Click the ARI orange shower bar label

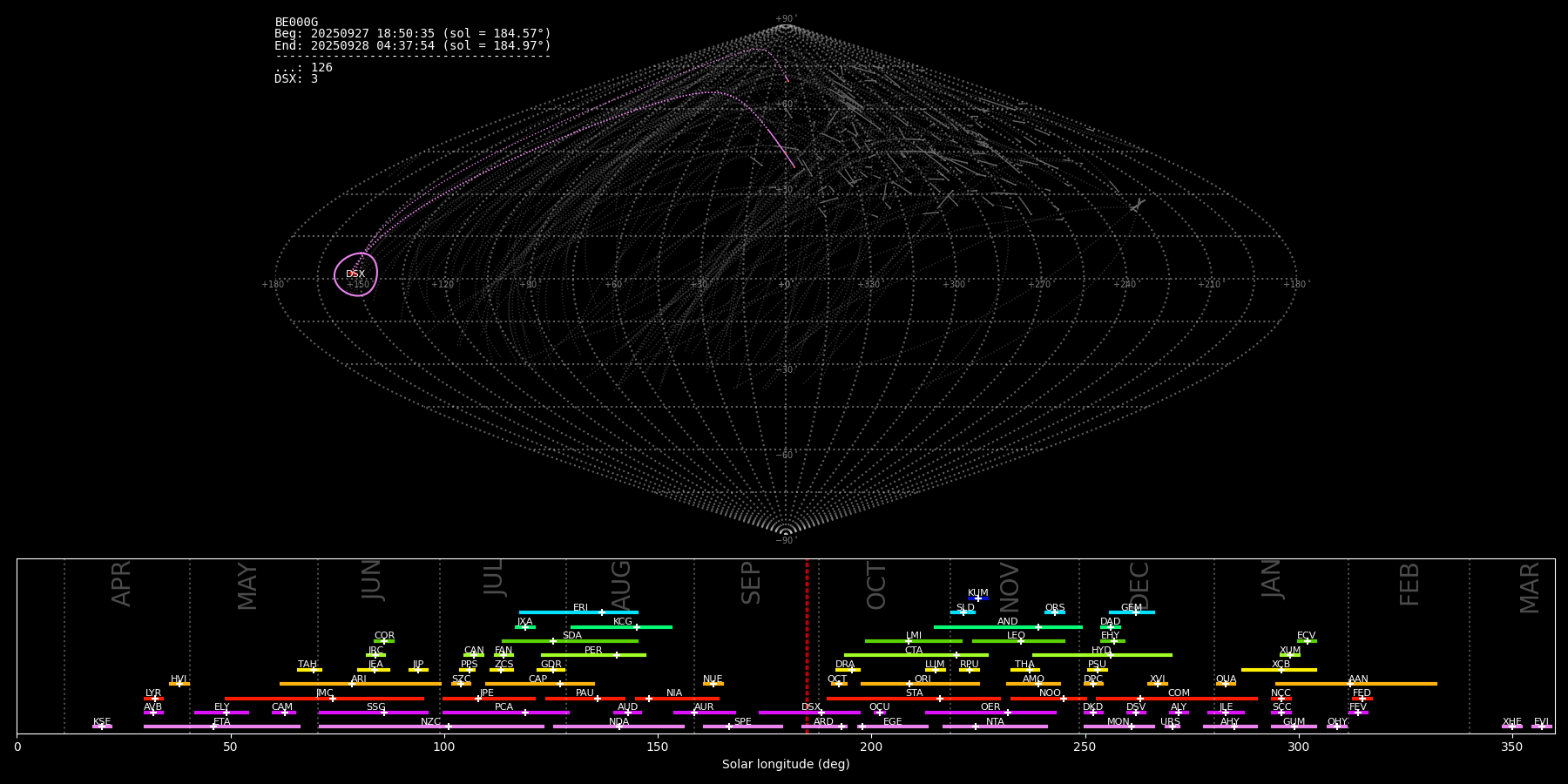(359, 679)
